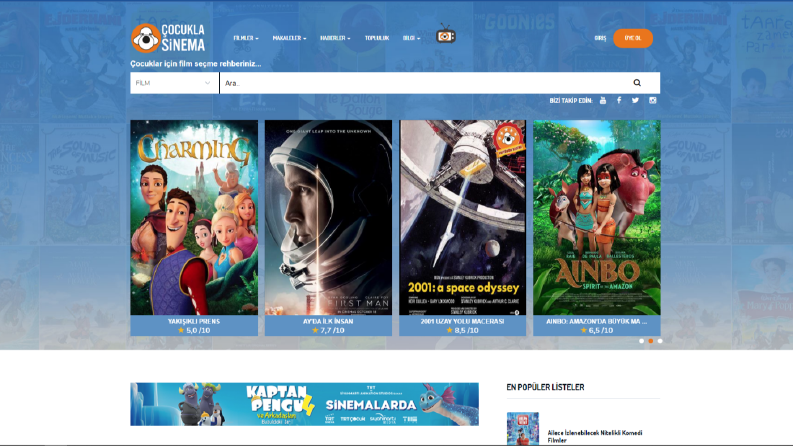This screenshot has height=446, width=793.
Task: Open the Ainbo movie poster
Action: click(597, 217)
